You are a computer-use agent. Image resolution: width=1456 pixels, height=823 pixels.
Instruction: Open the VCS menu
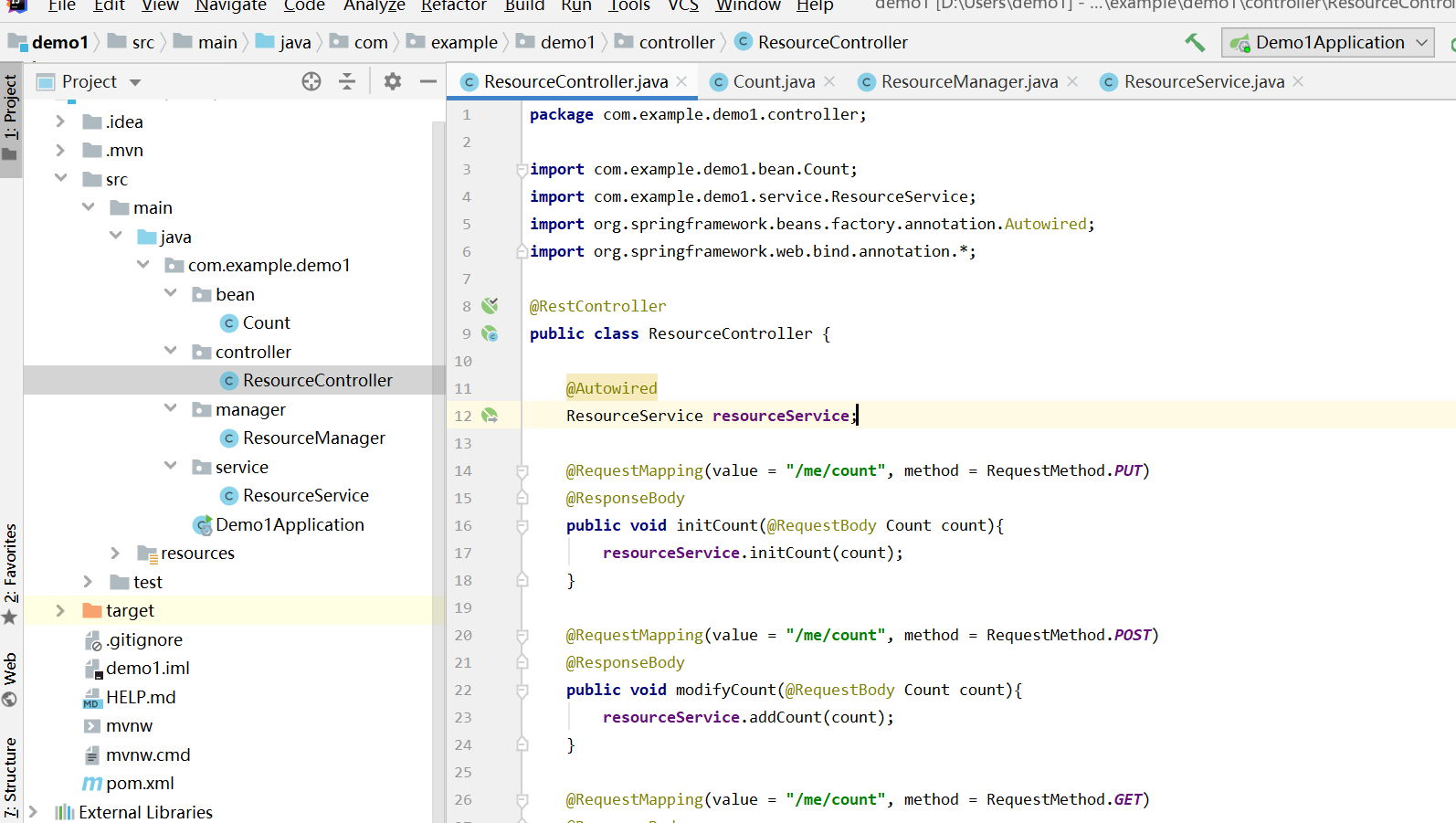click(x=683, y=5)
